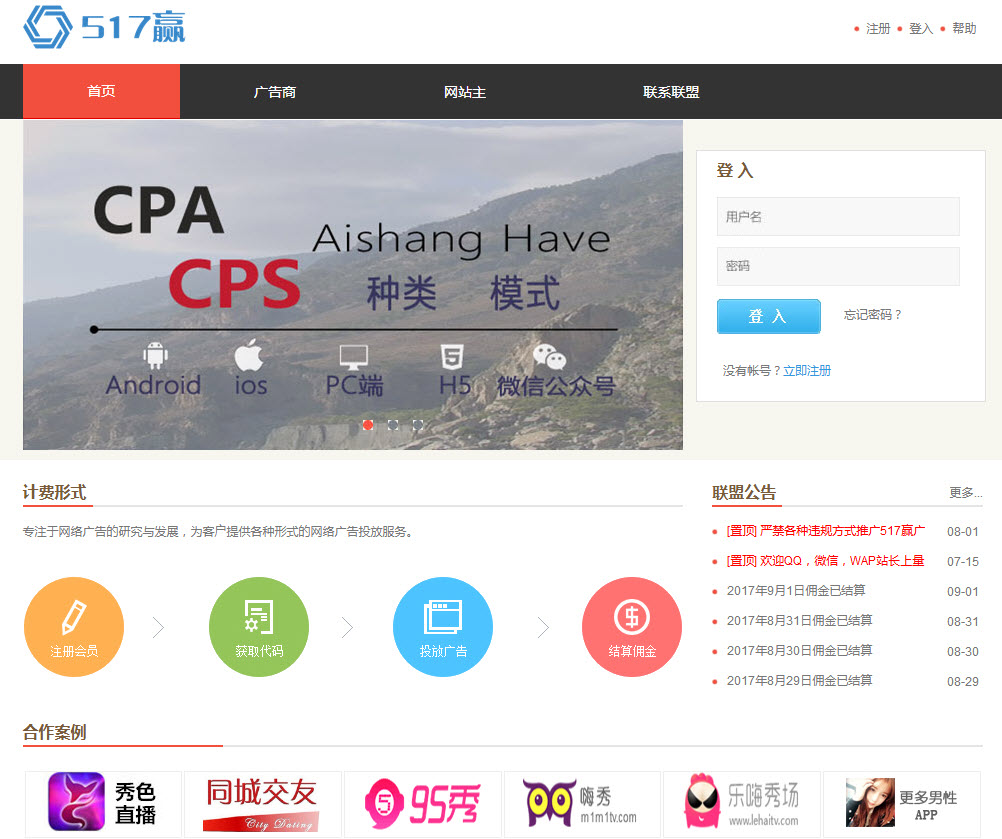Click the blue 投放广告 circle icon
This screenshot has height=839, width=1002.
click(x=443, y=627)
